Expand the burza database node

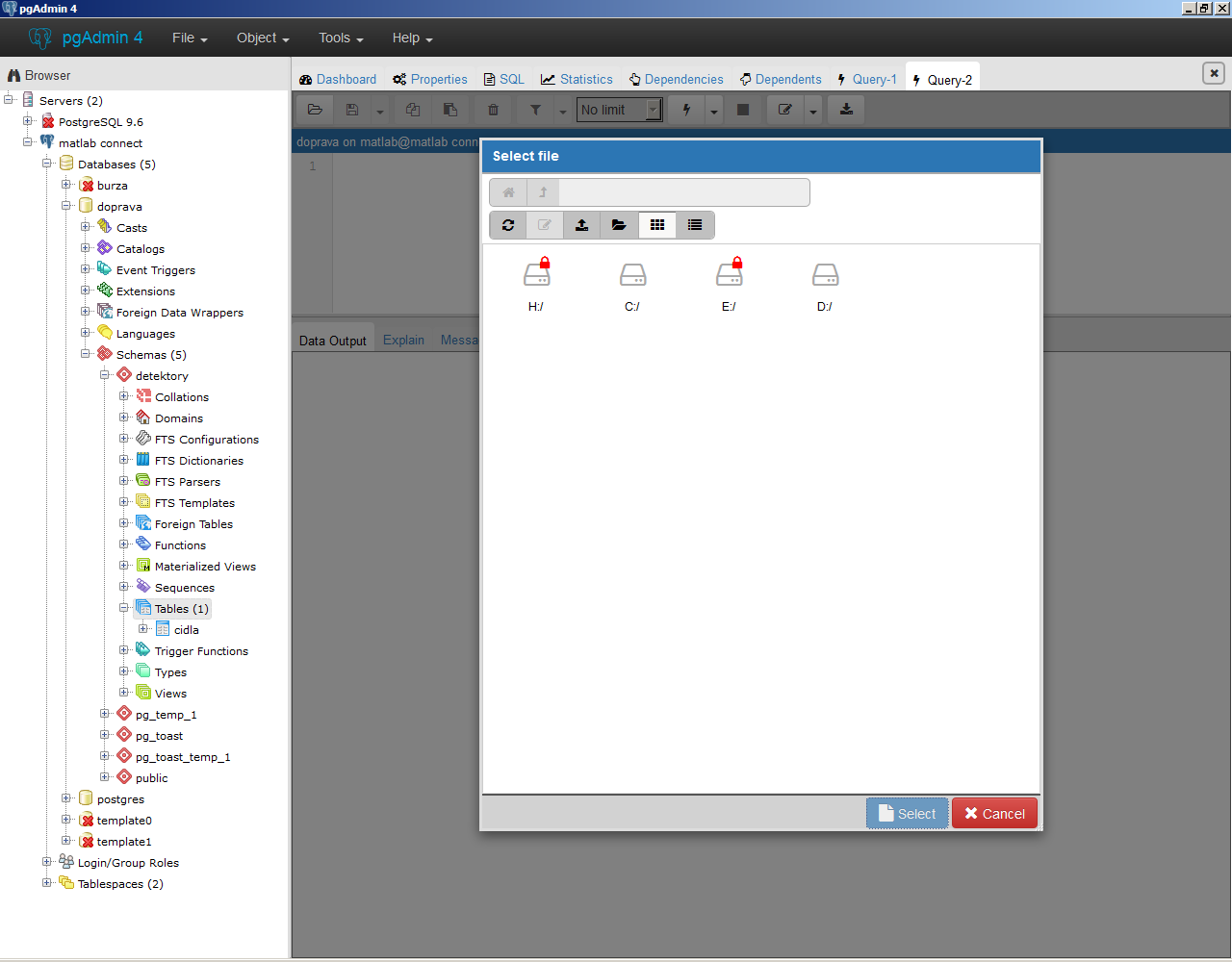click(x=66, y=184)
